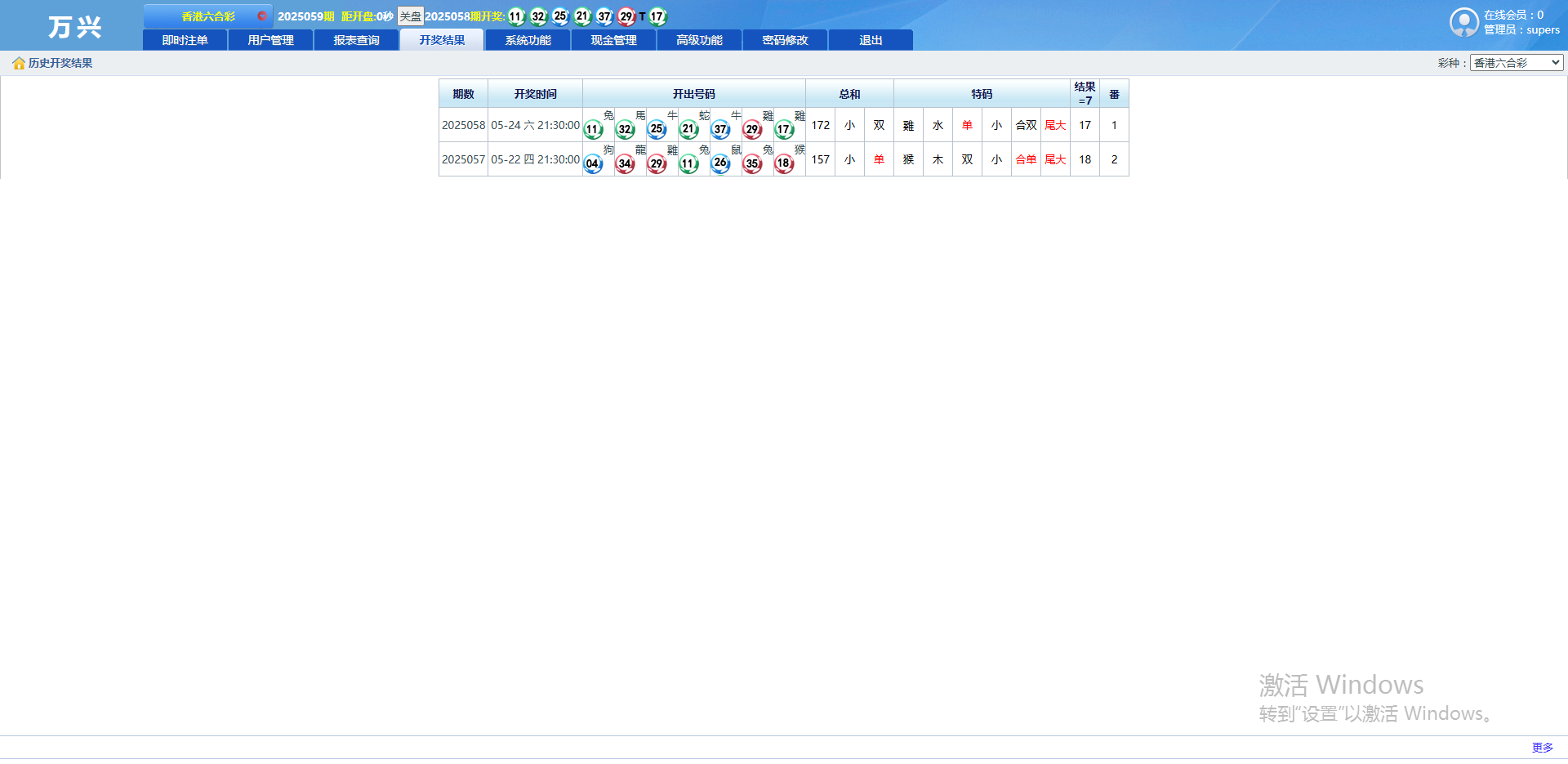Viewport: 1568px width, 764px height.
Task: Click the 万兴 logo
Action: pos(73,27)
